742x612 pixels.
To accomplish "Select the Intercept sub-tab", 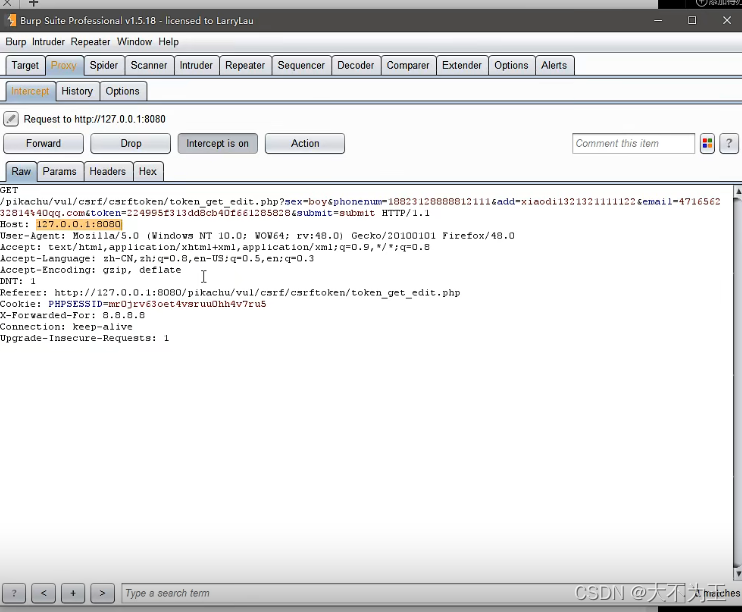I will 30,91.
